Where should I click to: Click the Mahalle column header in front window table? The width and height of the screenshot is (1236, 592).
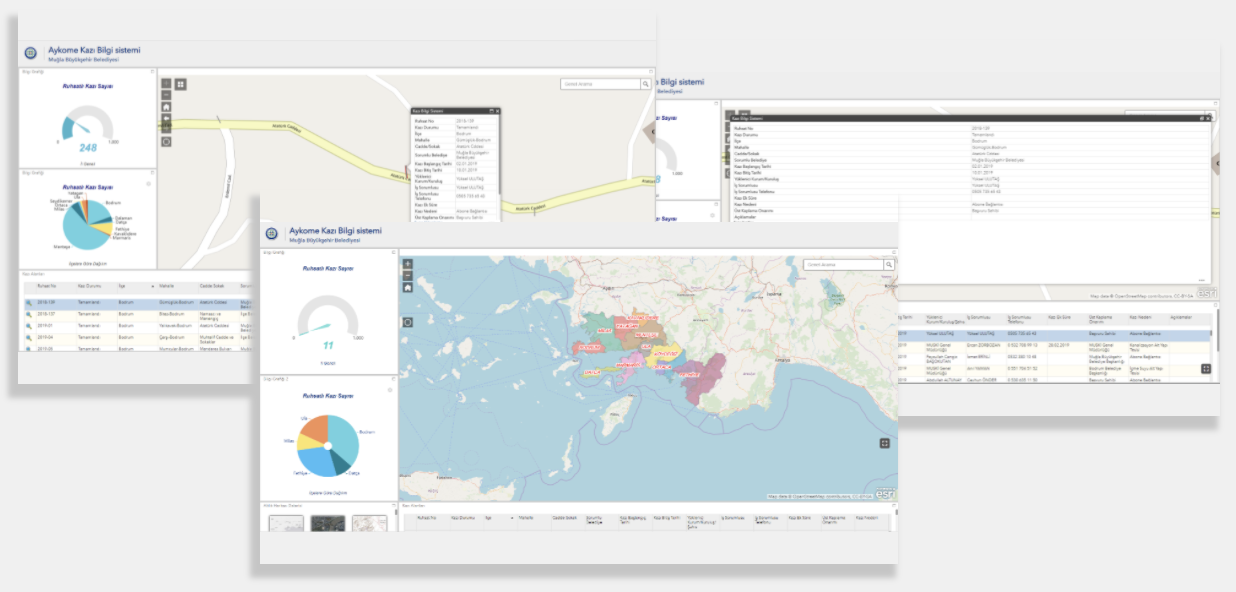coord(526,518)
